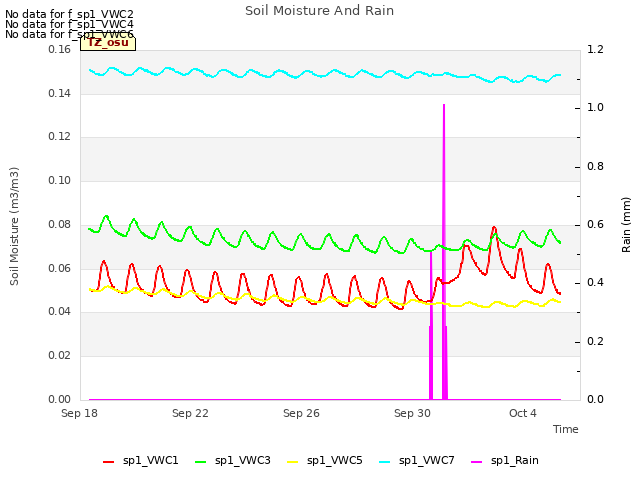Image resolution: width=640 pixels, height=480 pixels.
Task: Click the 0.08 left axis tick label
Action: coord(60,224)
